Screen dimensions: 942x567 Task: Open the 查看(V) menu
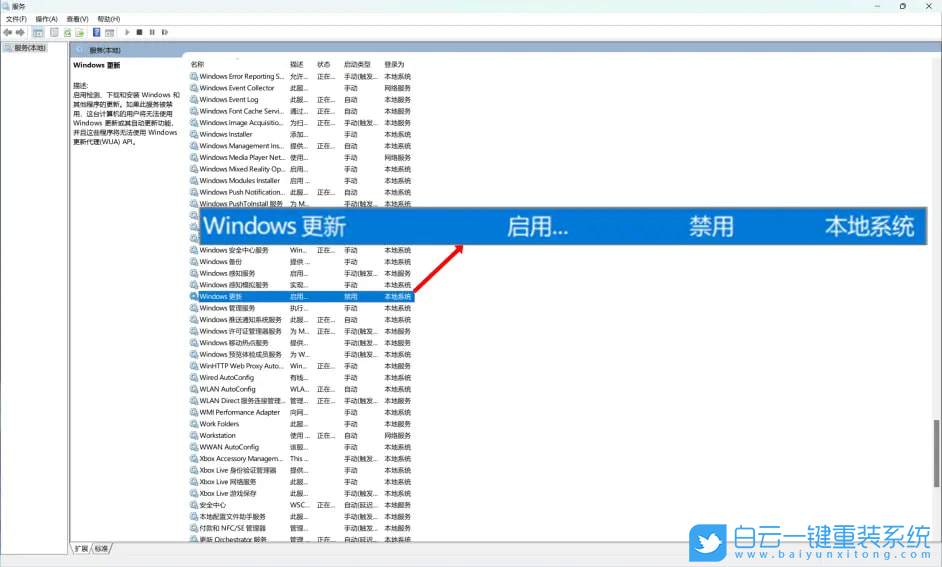[77, 19]
